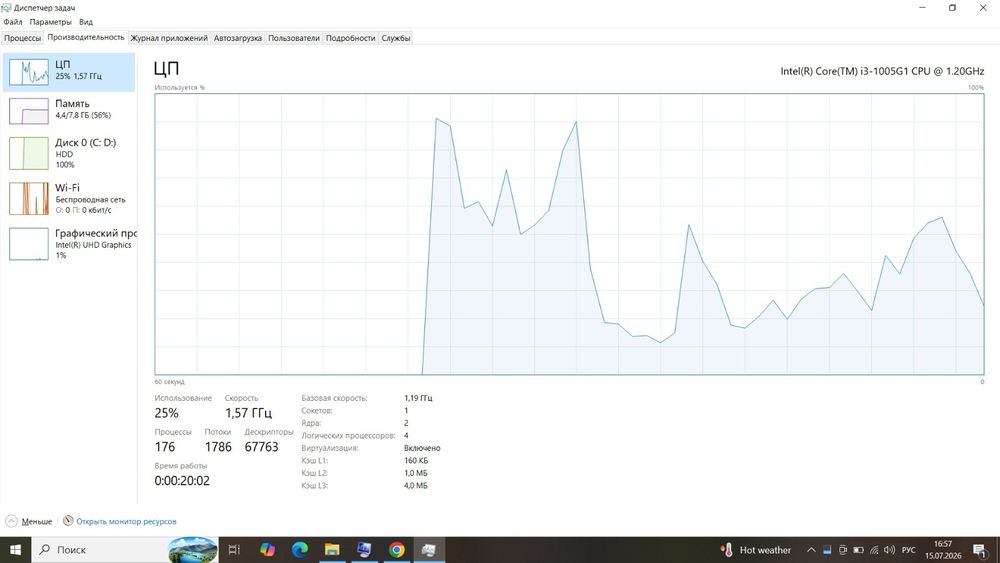Click the Логических процессоров label
This screenshot has width=1000, height=563.
point(348,435)
